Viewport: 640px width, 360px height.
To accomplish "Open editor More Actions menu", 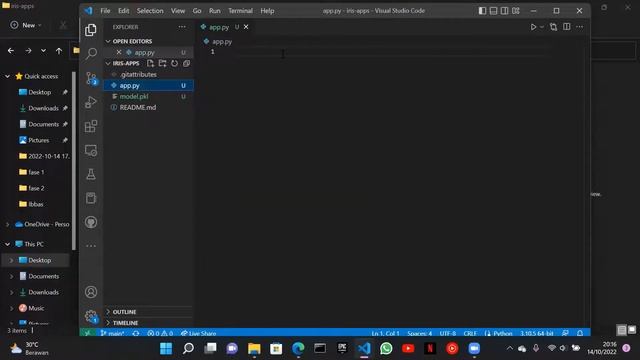I will pos(580,27).
